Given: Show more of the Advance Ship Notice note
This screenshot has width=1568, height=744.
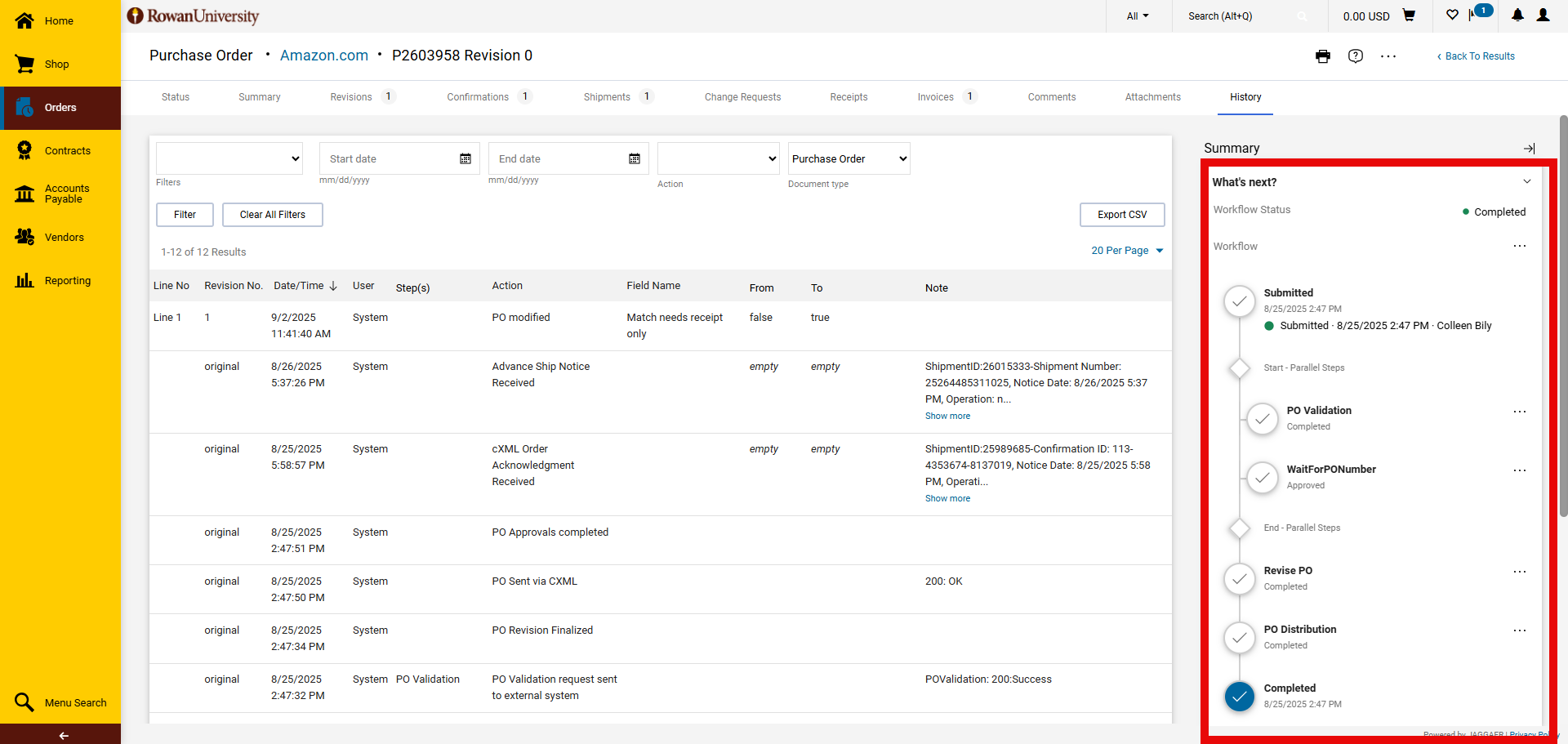Looking at the screenshot, I should pos(947,417).
